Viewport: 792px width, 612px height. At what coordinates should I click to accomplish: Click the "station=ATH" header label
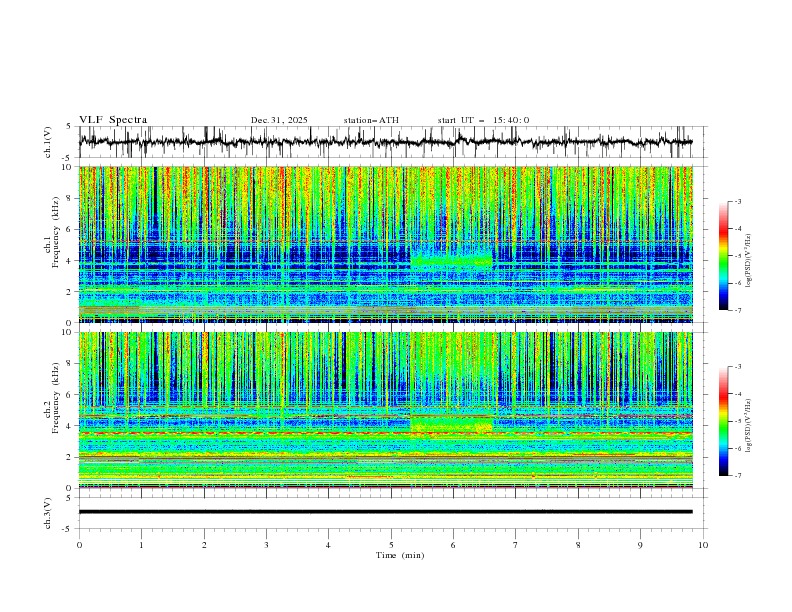[x=371, y=120]
